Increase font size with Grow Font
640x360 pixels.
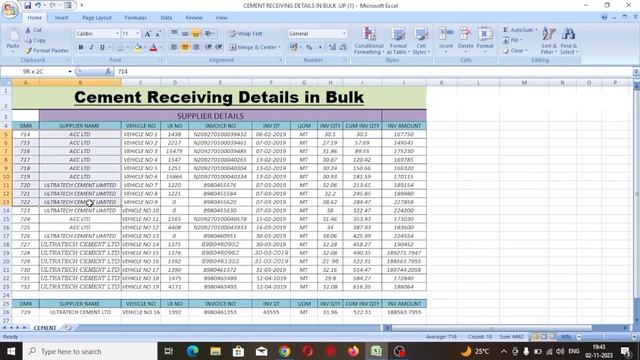(148, 34)
